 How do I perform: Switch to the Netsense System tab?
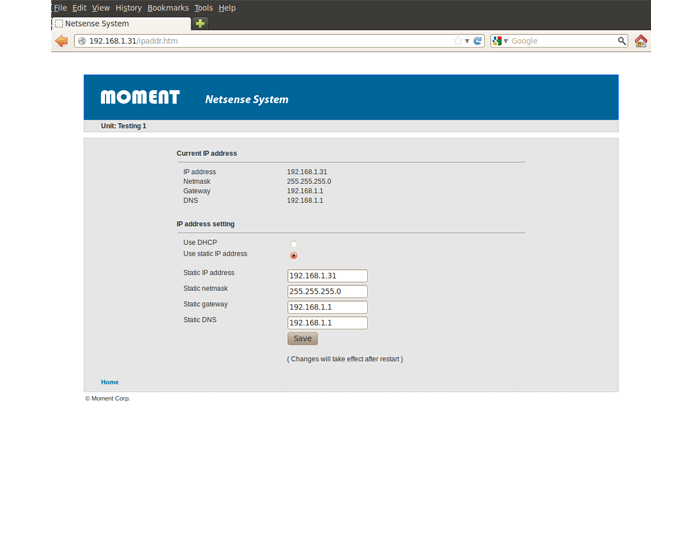(100, 23)
